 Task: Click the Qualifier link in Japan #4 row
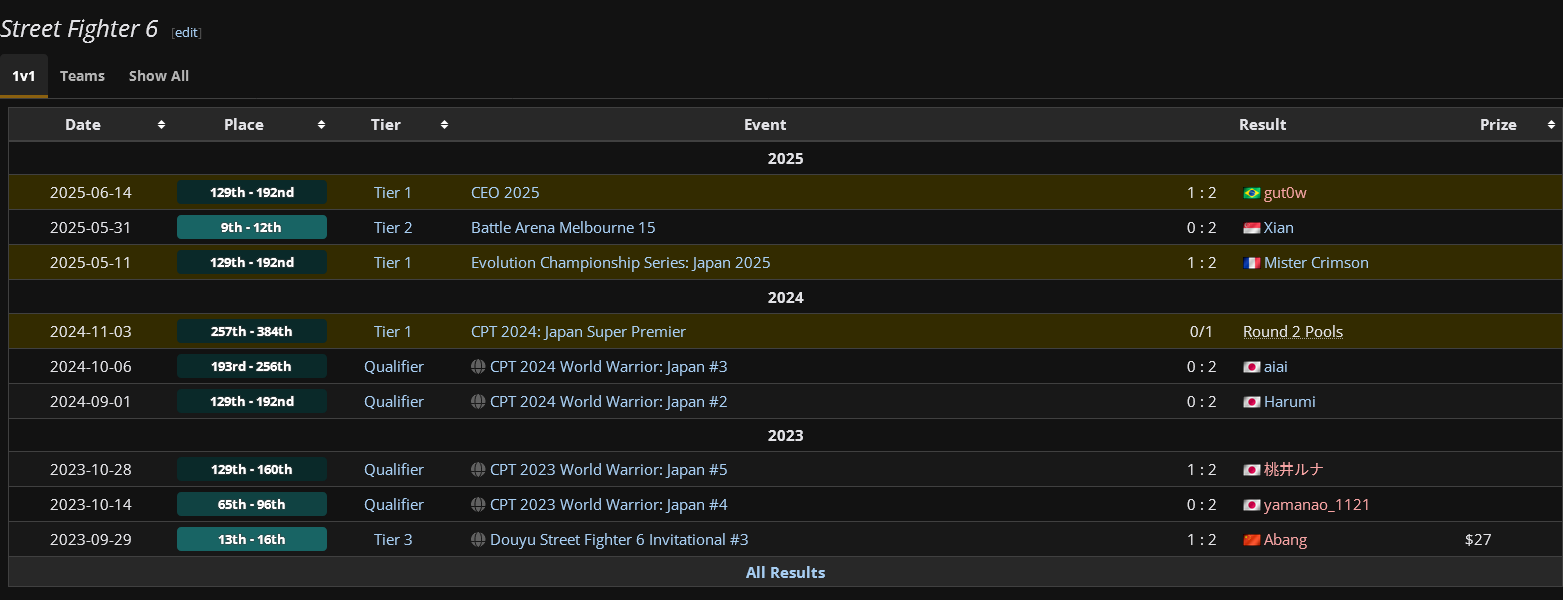click(x=394, y=505)
